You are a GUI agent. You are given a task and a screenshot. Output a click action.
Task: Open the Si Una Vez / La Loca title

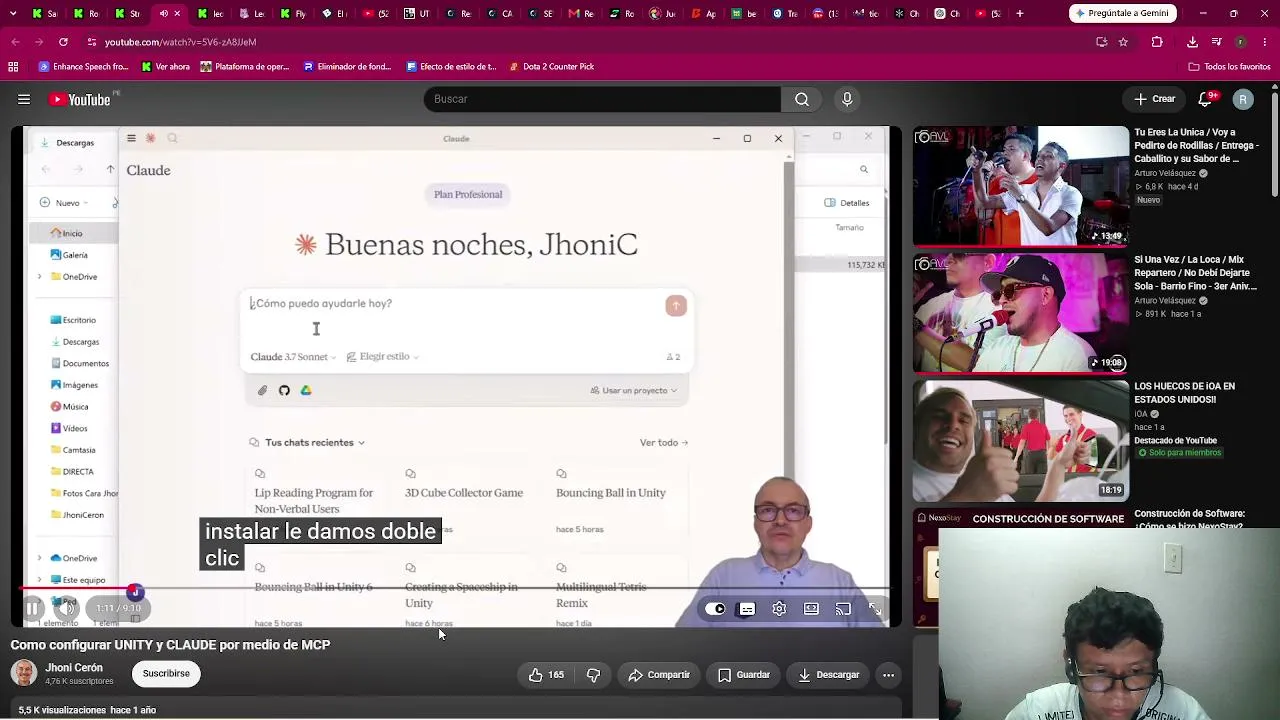pos(1197,272)
